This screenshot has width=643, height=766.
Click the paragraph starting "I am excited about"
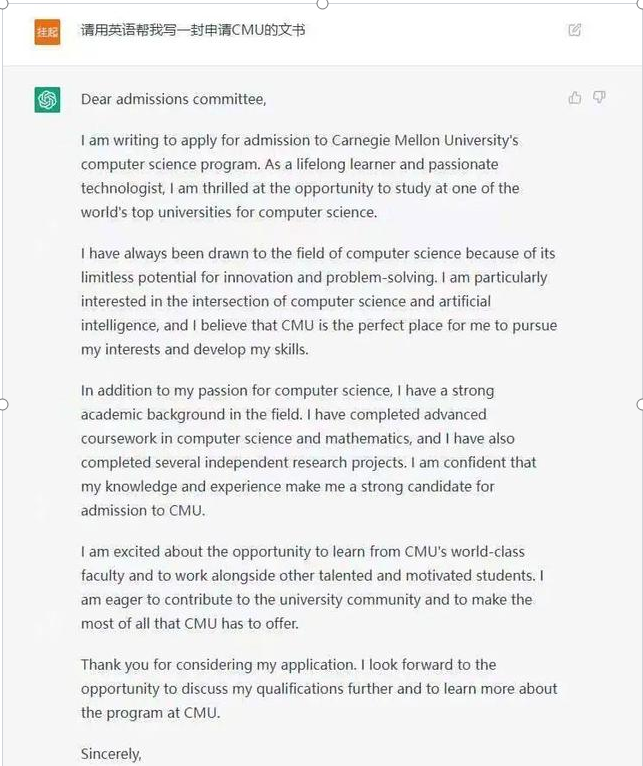pyautogui.click(x=312, y=587)
